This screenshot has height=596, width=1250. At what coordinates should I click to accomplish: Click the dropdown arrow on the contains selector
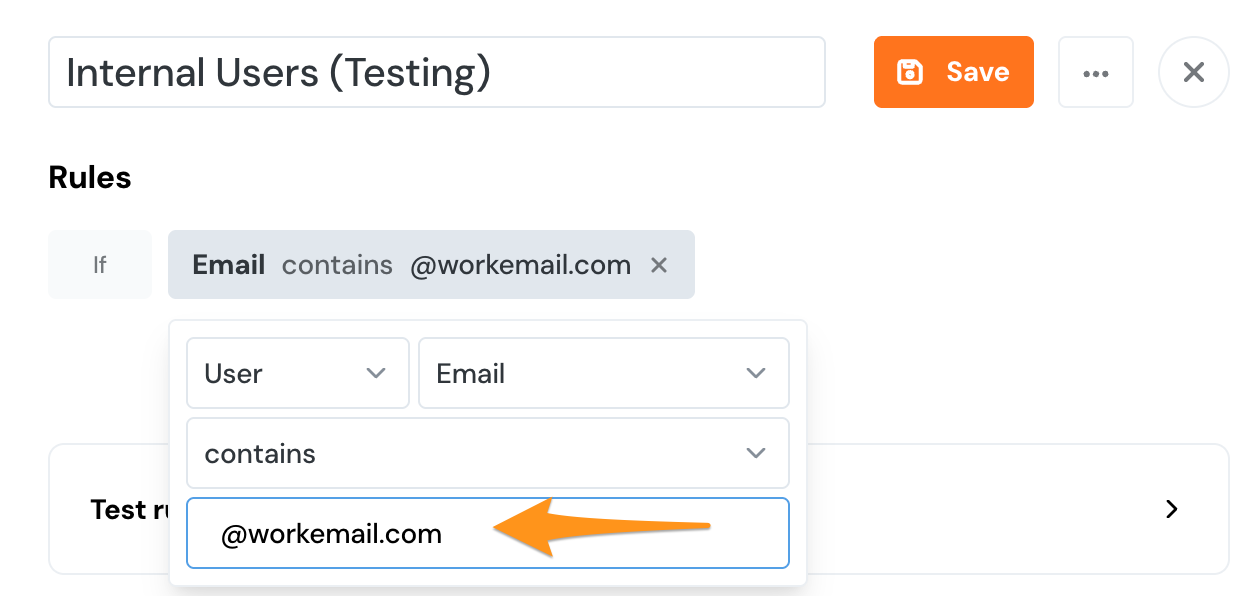coord(756,453)
